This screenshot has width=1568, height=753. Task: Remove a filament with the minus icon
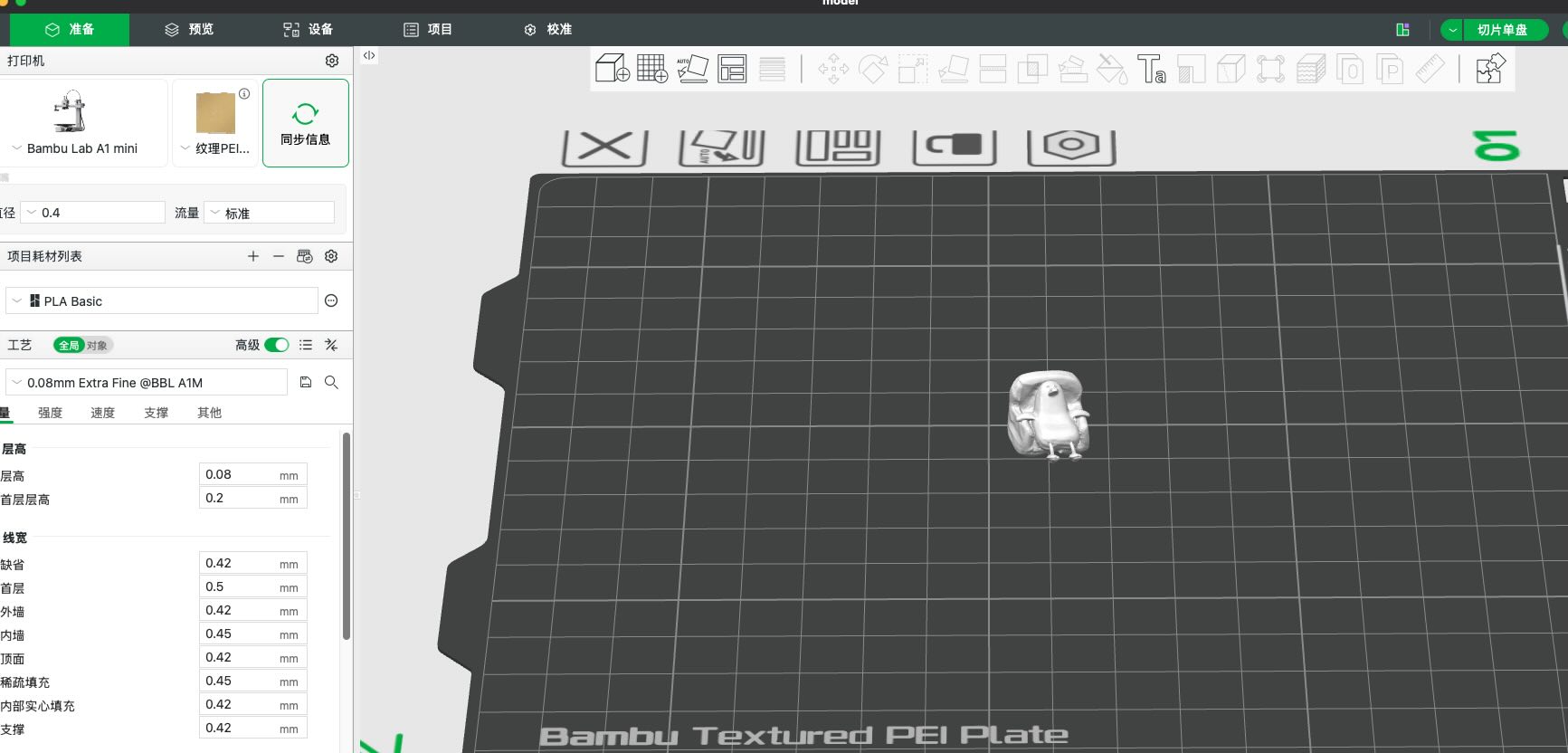279,256
